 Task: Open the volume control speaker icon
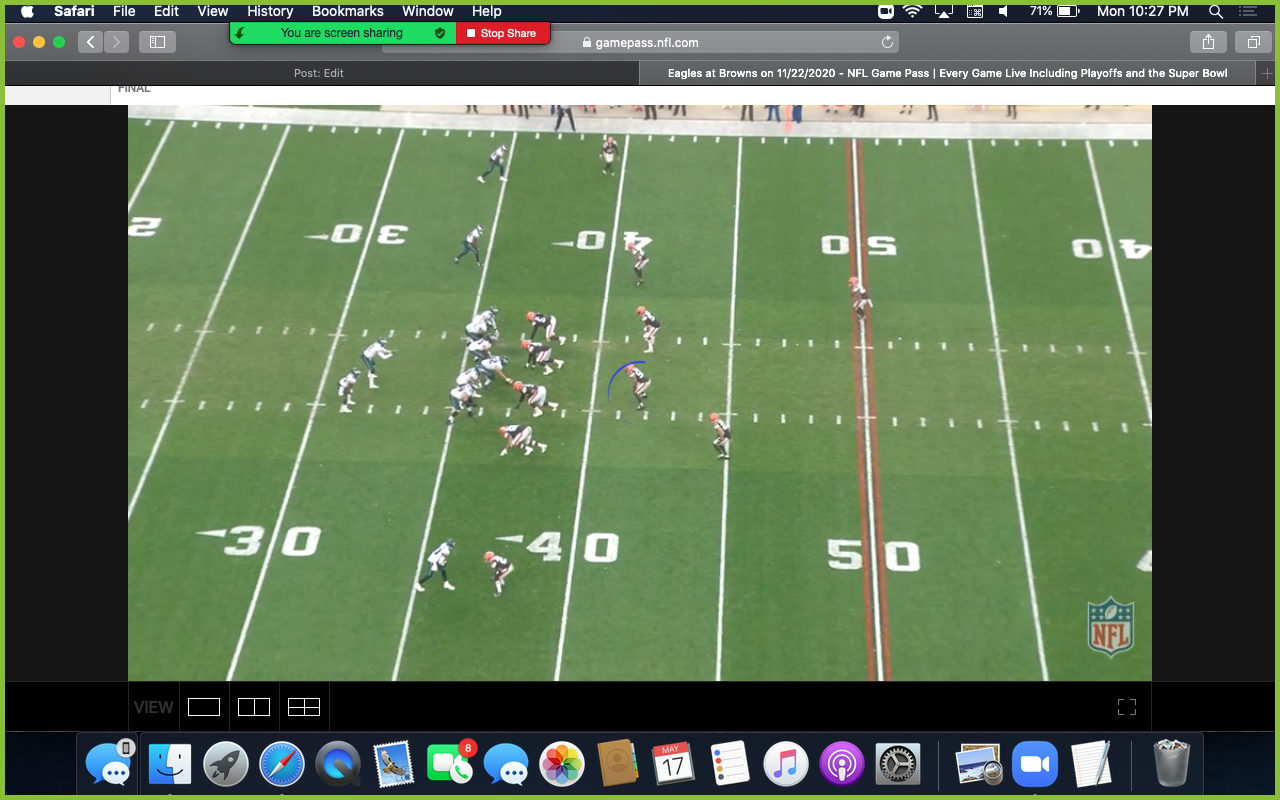click(1004, 11)
